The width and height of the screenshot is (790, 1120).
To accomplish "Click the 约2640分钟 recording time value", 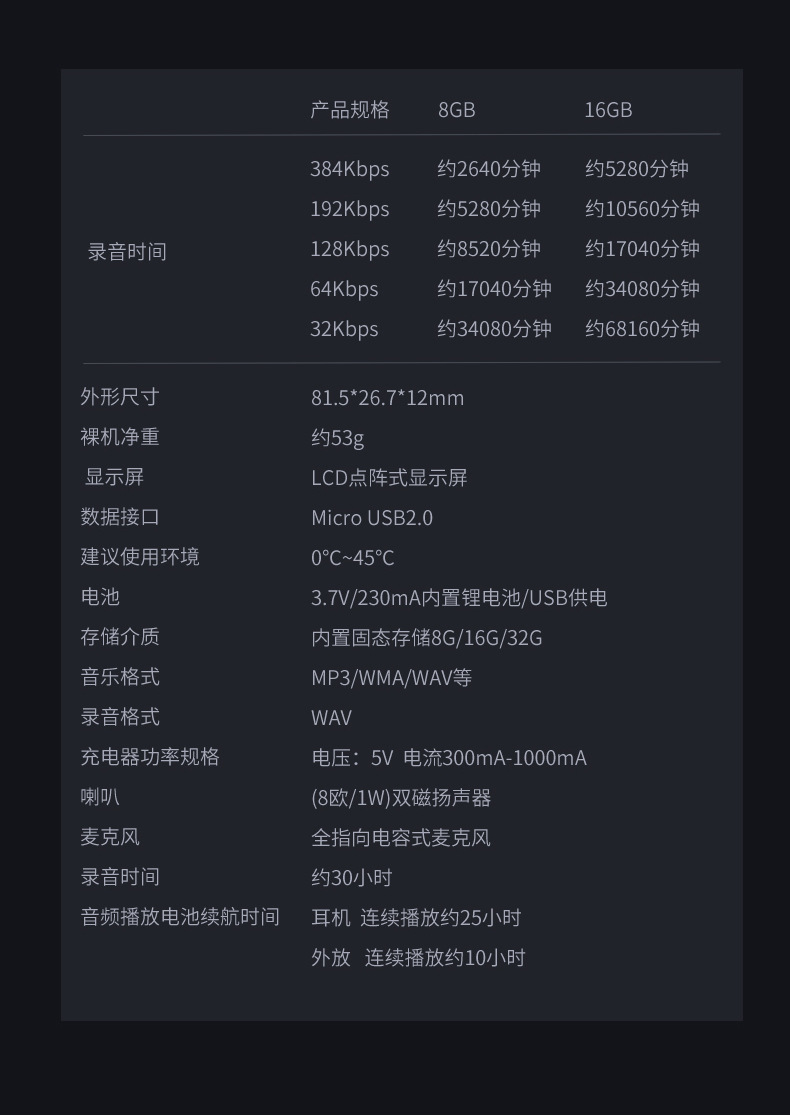I will point(488,169).
